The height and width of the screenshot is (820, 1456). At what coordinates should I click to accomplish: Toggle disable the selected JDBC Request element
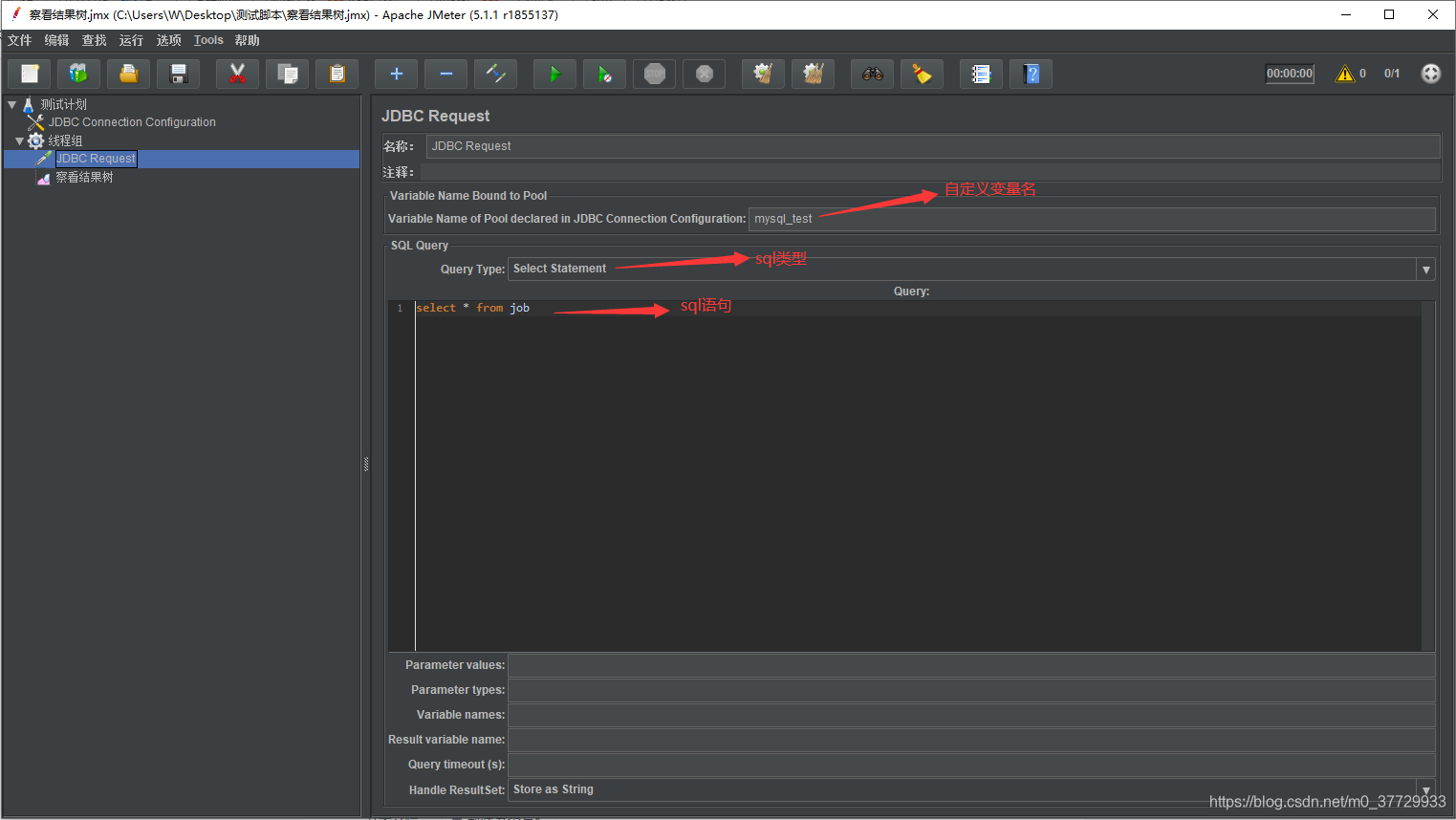point(495,73)
